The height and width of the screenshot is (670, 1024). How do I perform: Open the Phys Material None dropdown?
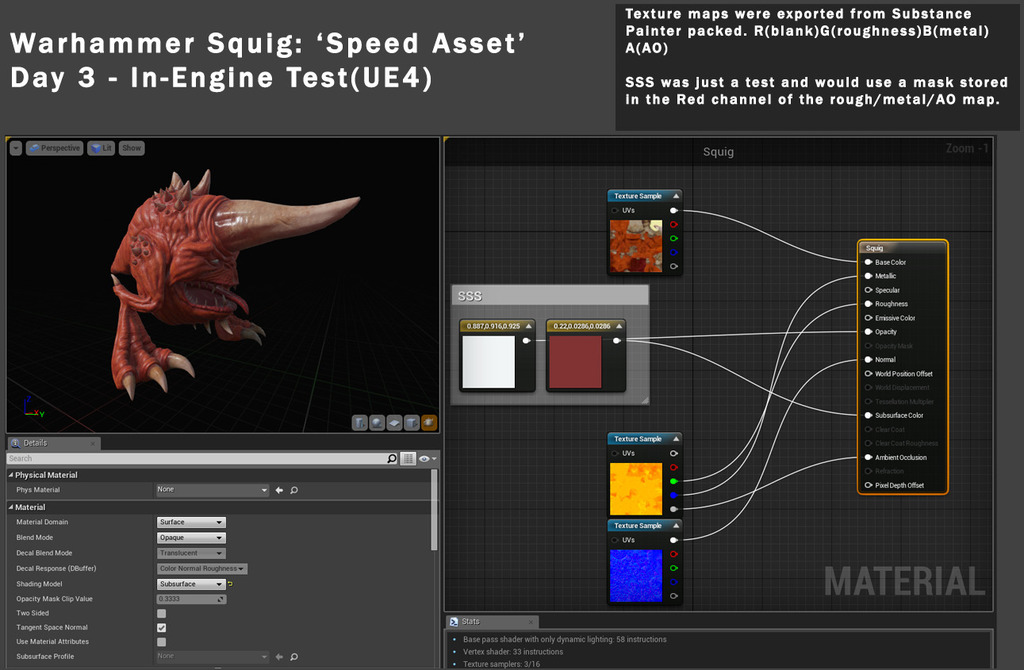(213, 490)
